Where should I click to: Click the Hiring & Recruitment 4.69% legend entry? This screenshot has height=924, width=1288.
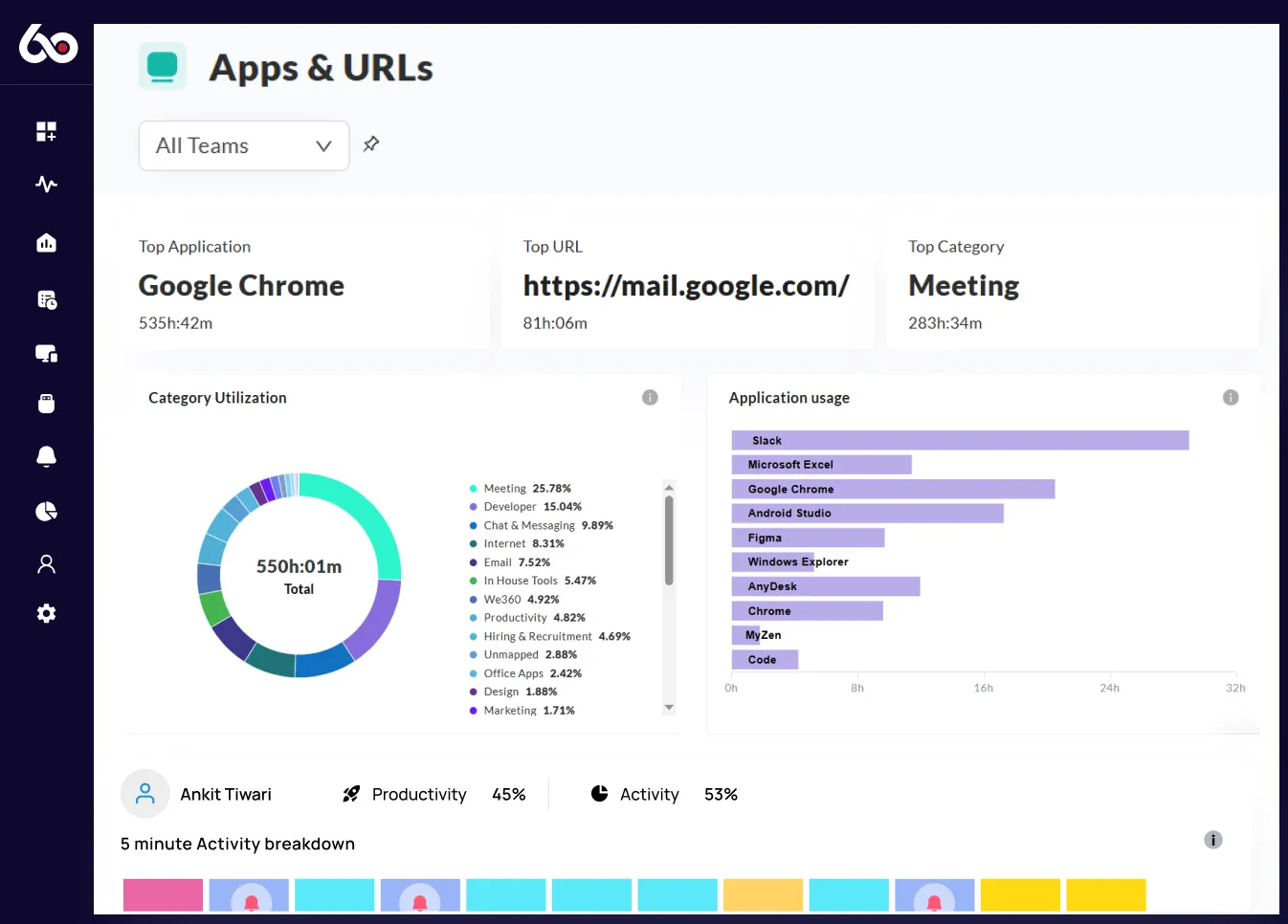[550, 636]
